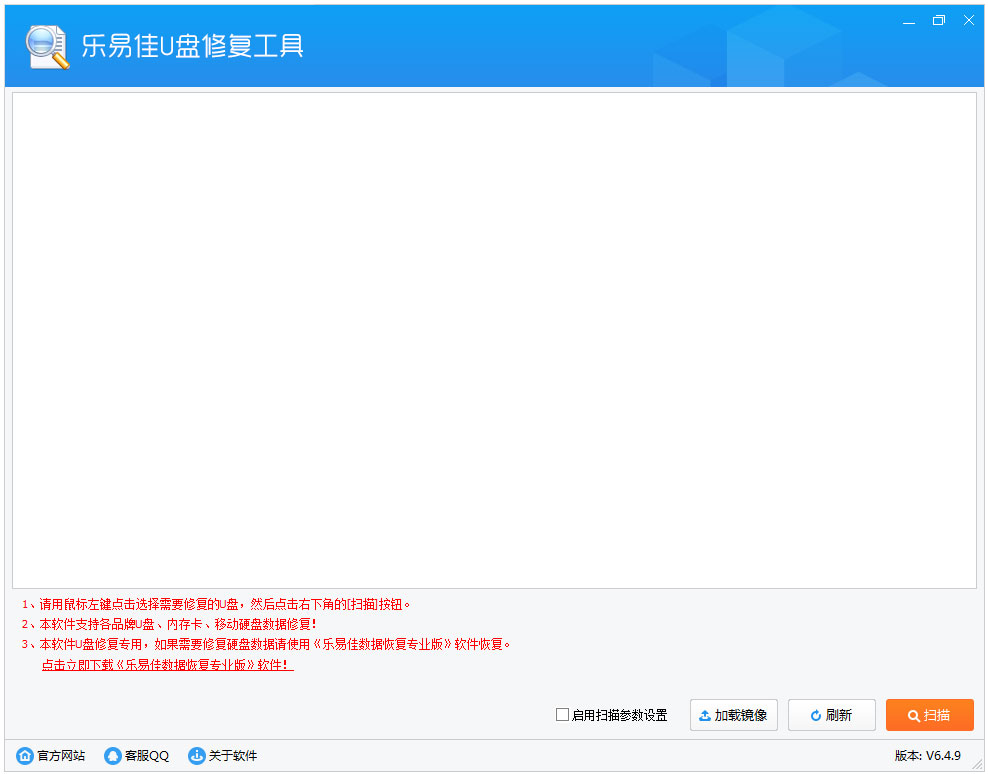
Task: Start scanning with the orange 扫描 button
Action: point(929,714)
